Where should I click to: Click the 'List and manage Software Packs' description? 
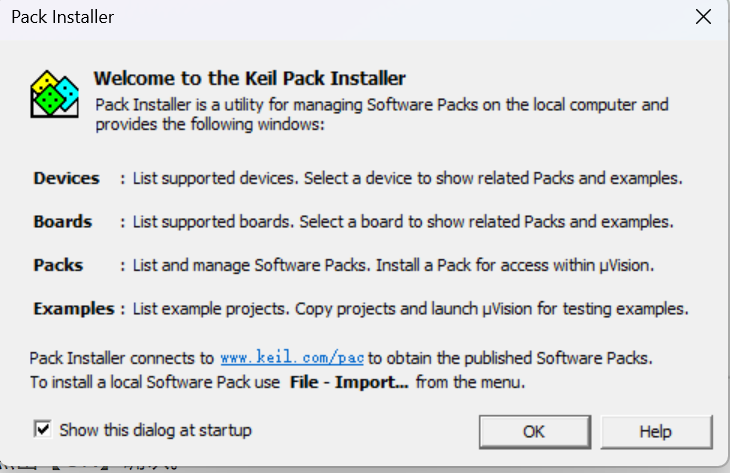click(393, 265)
